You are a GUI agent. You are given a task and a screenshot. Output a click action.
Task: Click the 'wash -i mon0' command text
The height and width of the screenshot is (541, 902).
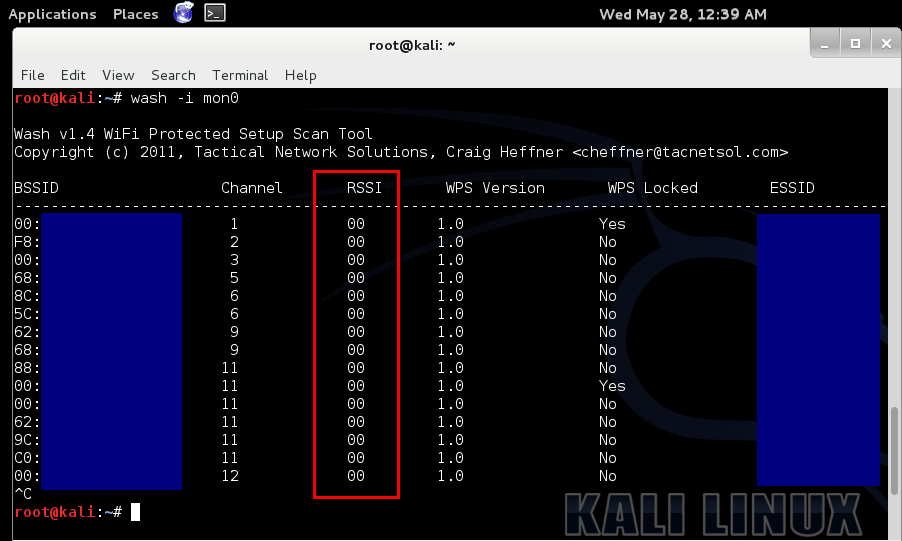pos(184,98)
